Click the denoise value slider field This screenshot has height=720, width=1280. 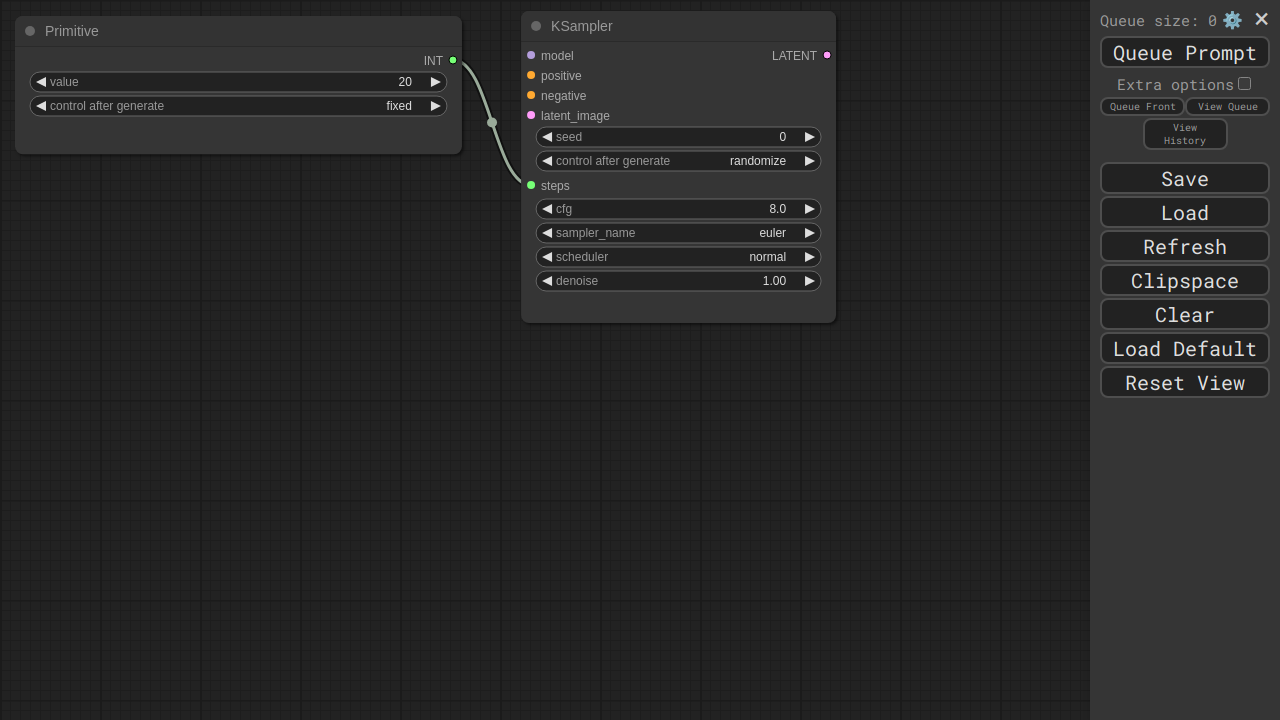[x=678, y=281]
